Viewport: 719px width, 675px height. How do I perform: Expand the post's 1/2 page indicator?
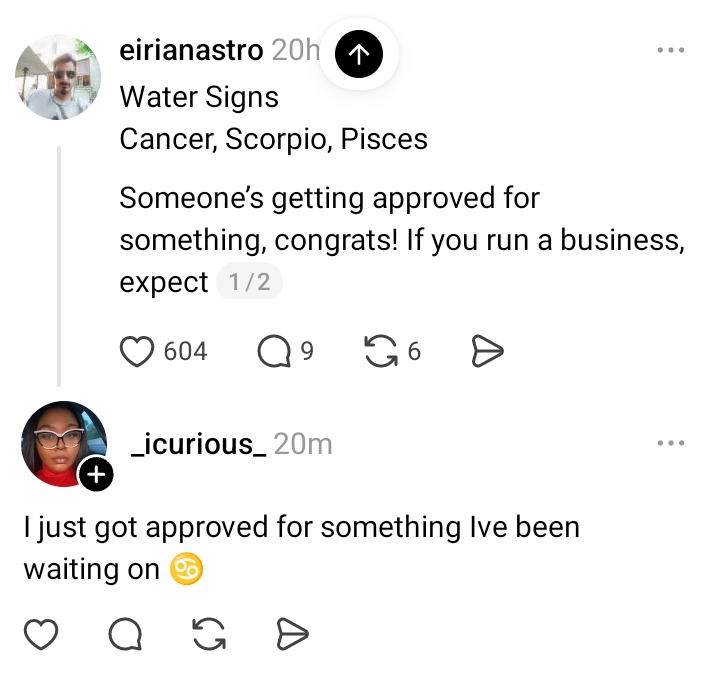click(249, 283)
